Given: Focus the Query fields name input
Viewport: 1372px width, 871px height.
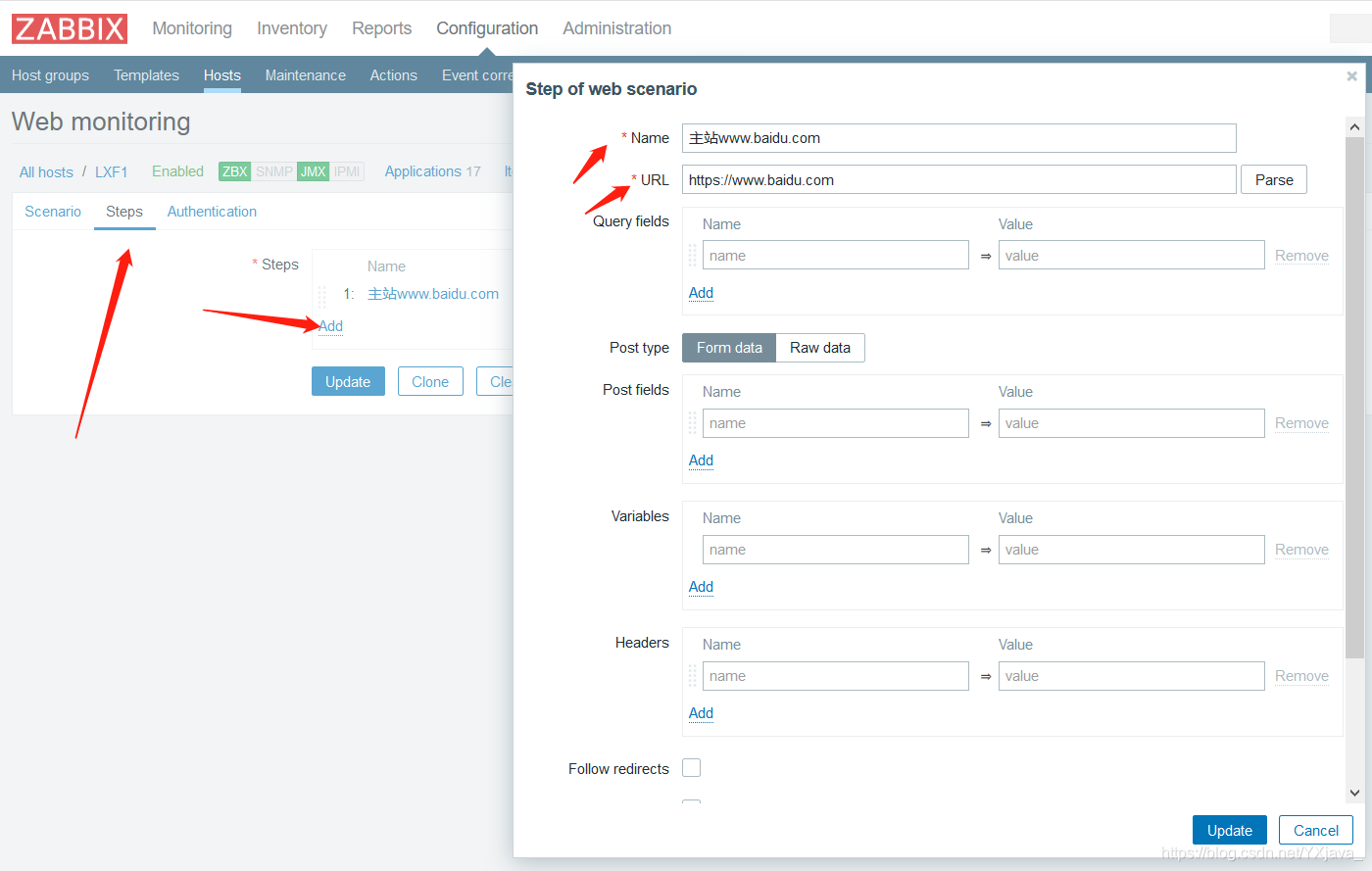Looking at the screenshot, I should pos(836,256).
